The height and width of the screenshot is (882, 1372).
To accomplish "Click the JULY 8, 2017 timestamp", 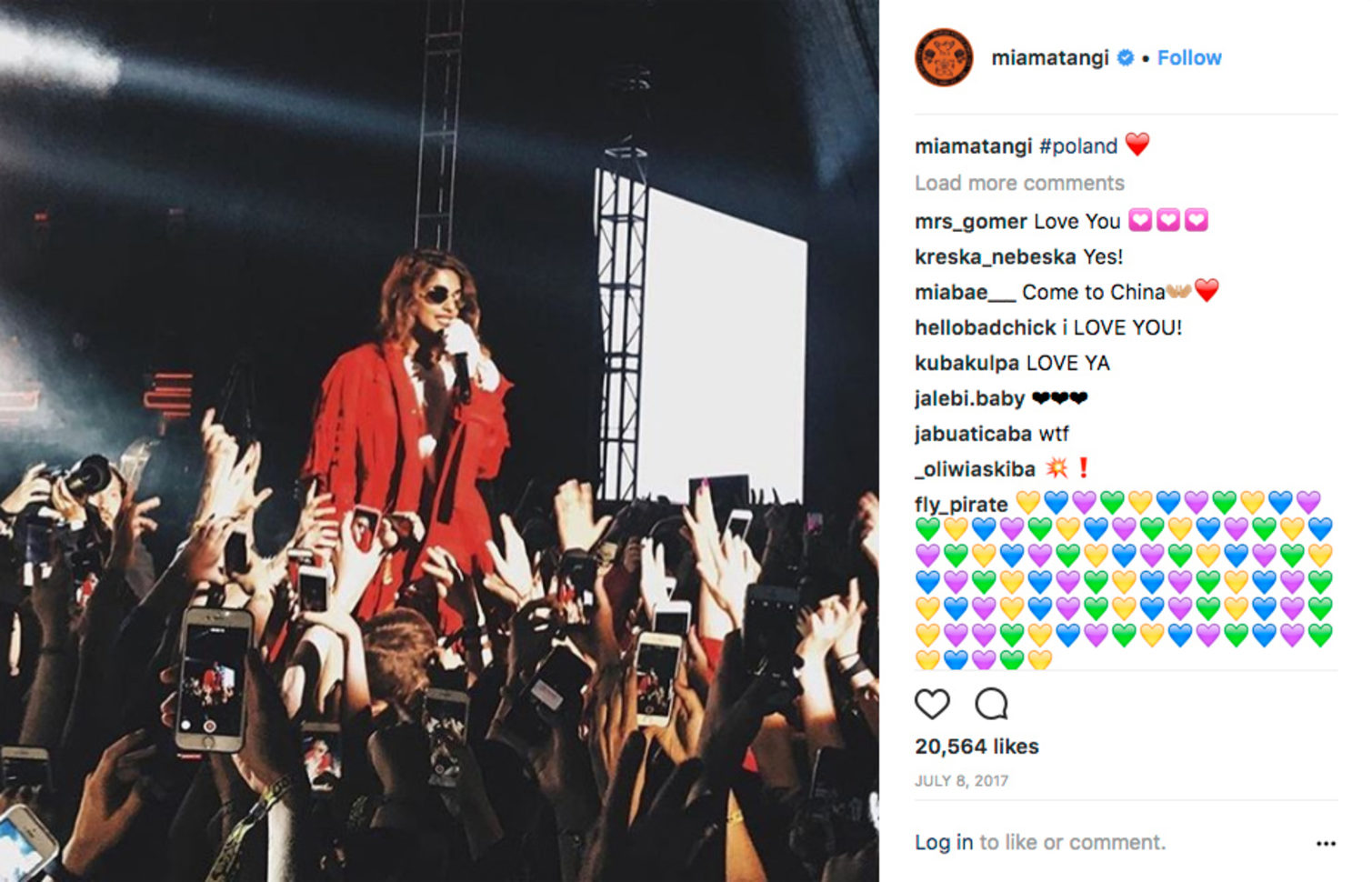I will point(961,781).
